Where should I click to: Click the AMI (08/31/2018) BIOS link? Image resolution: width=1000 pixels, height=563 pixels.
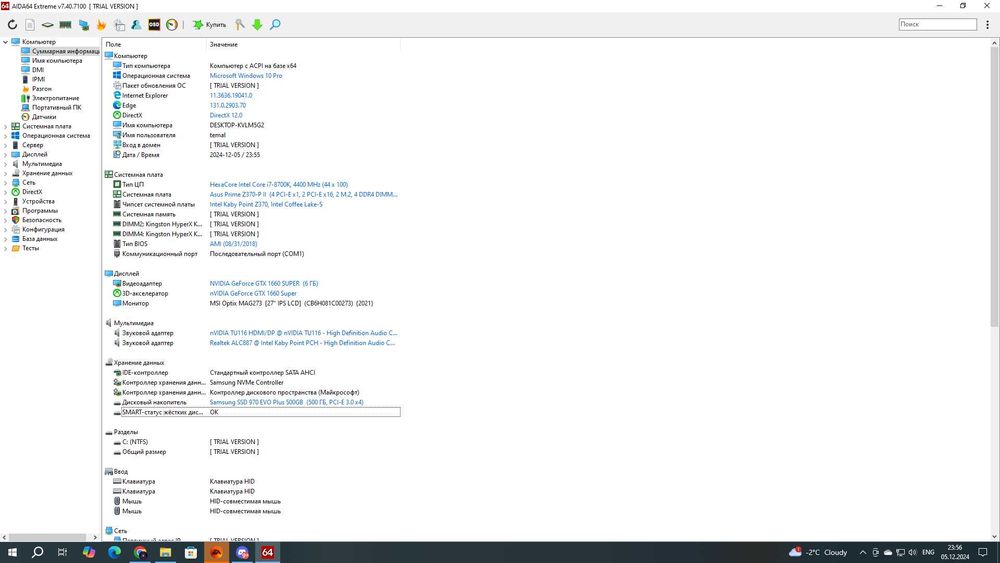click(233, 244)
